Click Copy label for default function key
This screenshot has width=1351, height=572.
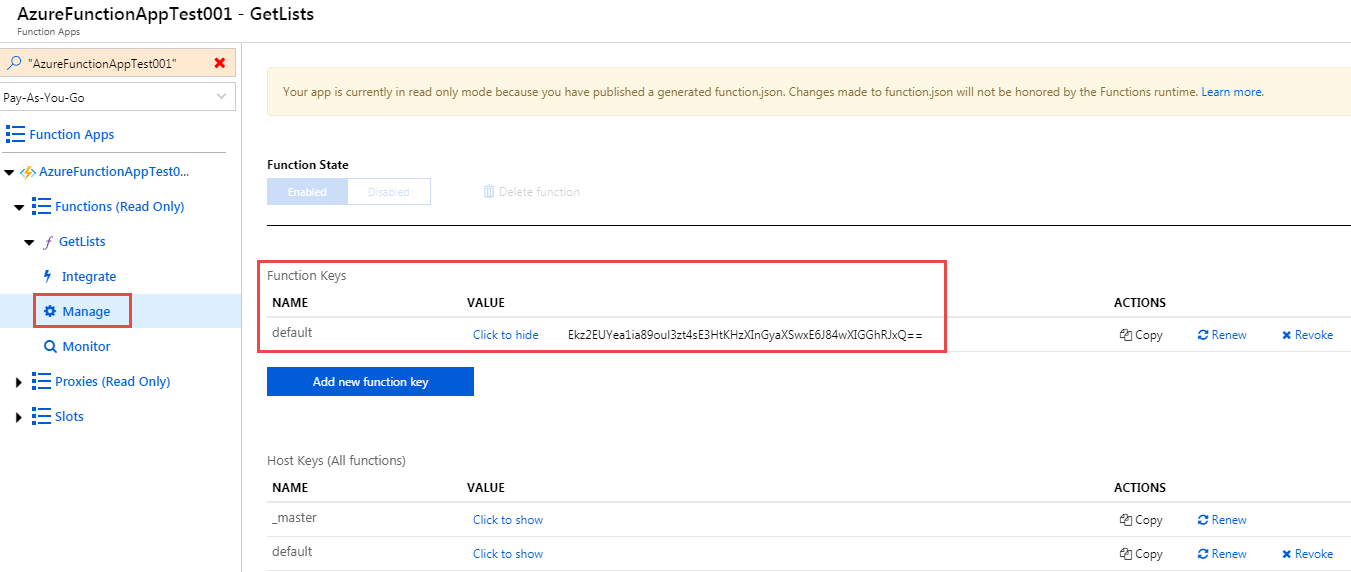pyautogui.click(x=1149, y=335)
